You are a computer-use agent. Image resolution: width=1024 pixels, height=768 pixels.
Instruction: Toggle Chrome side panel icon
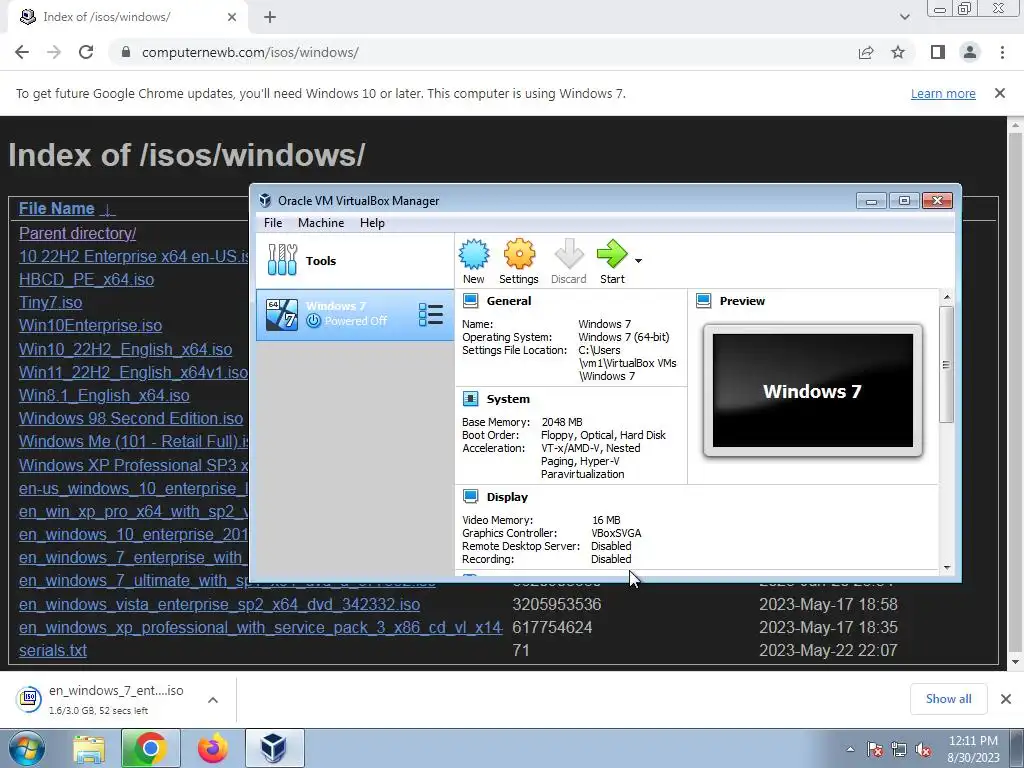(x=938, y=52)
